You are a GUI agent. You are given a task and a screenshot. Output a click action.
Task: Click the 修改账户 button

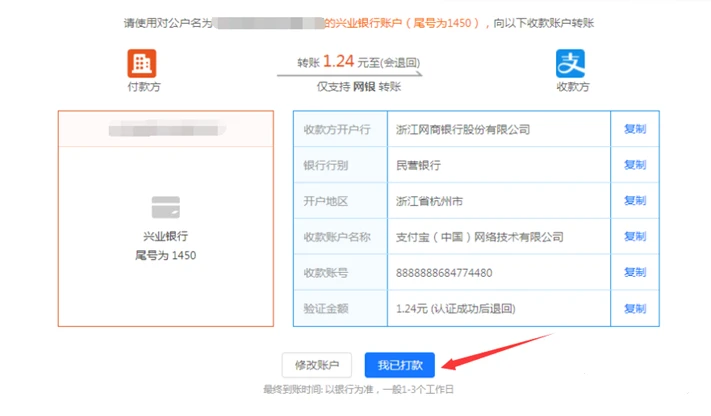pyautogui.click(x=317, y=365)
